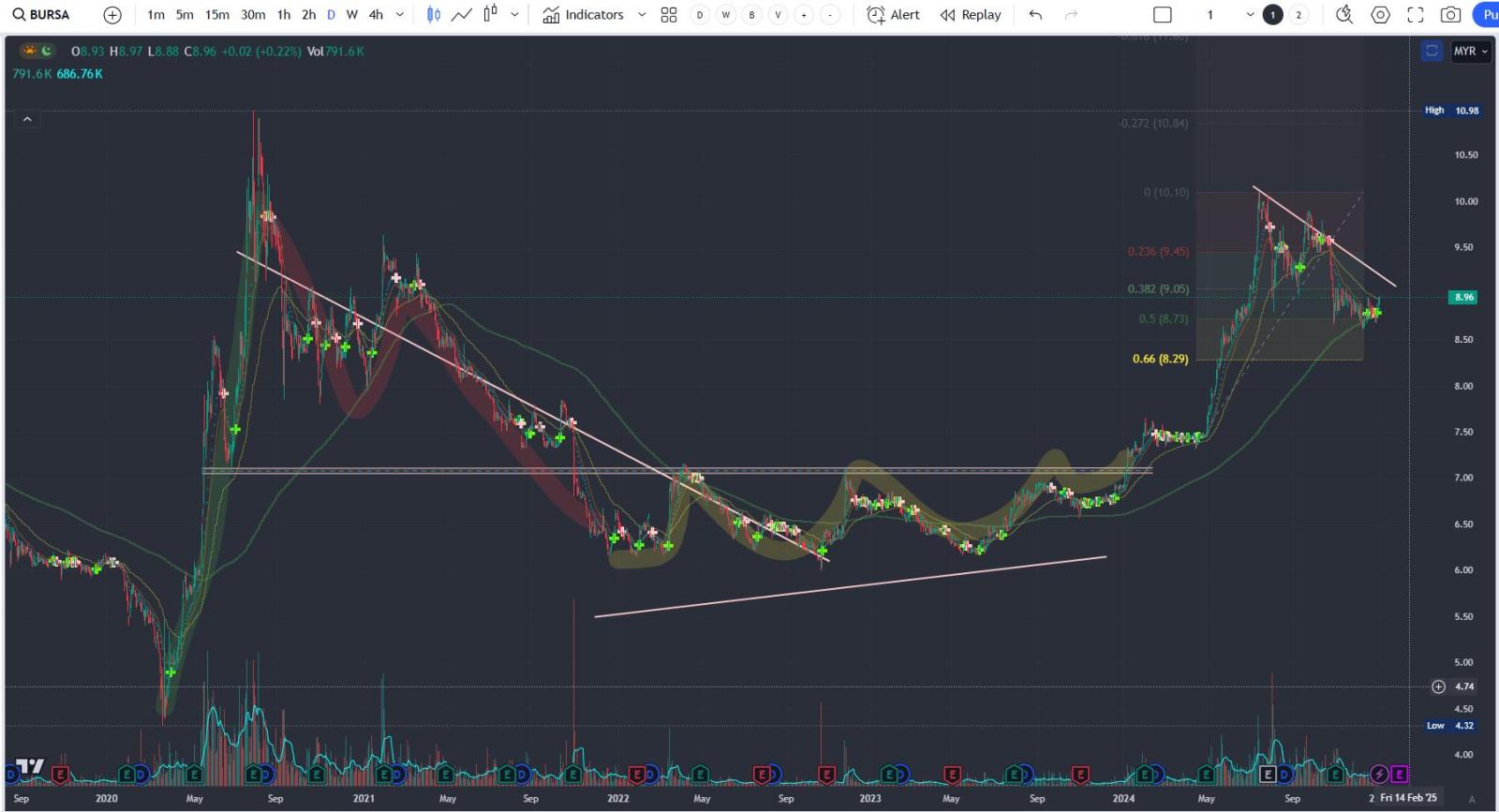The width and height of the screenshot is (1499, 812).
Task: Collapse the indicator legend with the chevron
Action: click(x=27, y=119)
